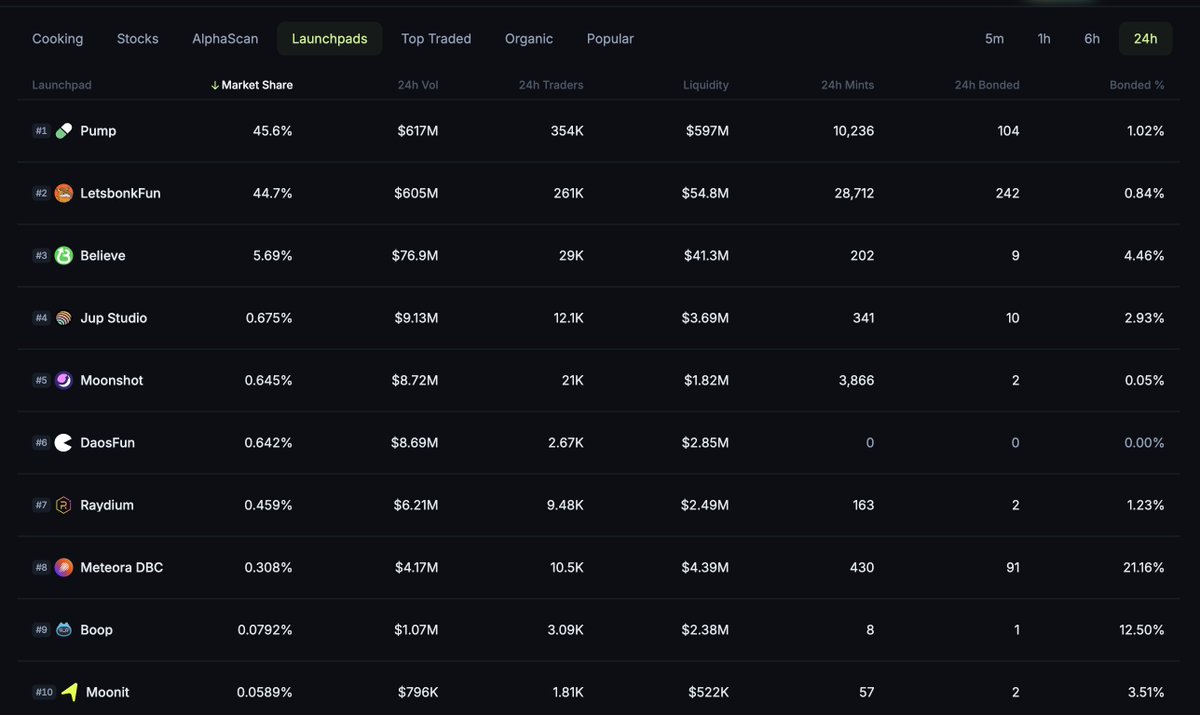The height and width of the screenshot is (715, 1200).
Task: Sort by the 24h Bonded column header
Action: click(987, 85)
